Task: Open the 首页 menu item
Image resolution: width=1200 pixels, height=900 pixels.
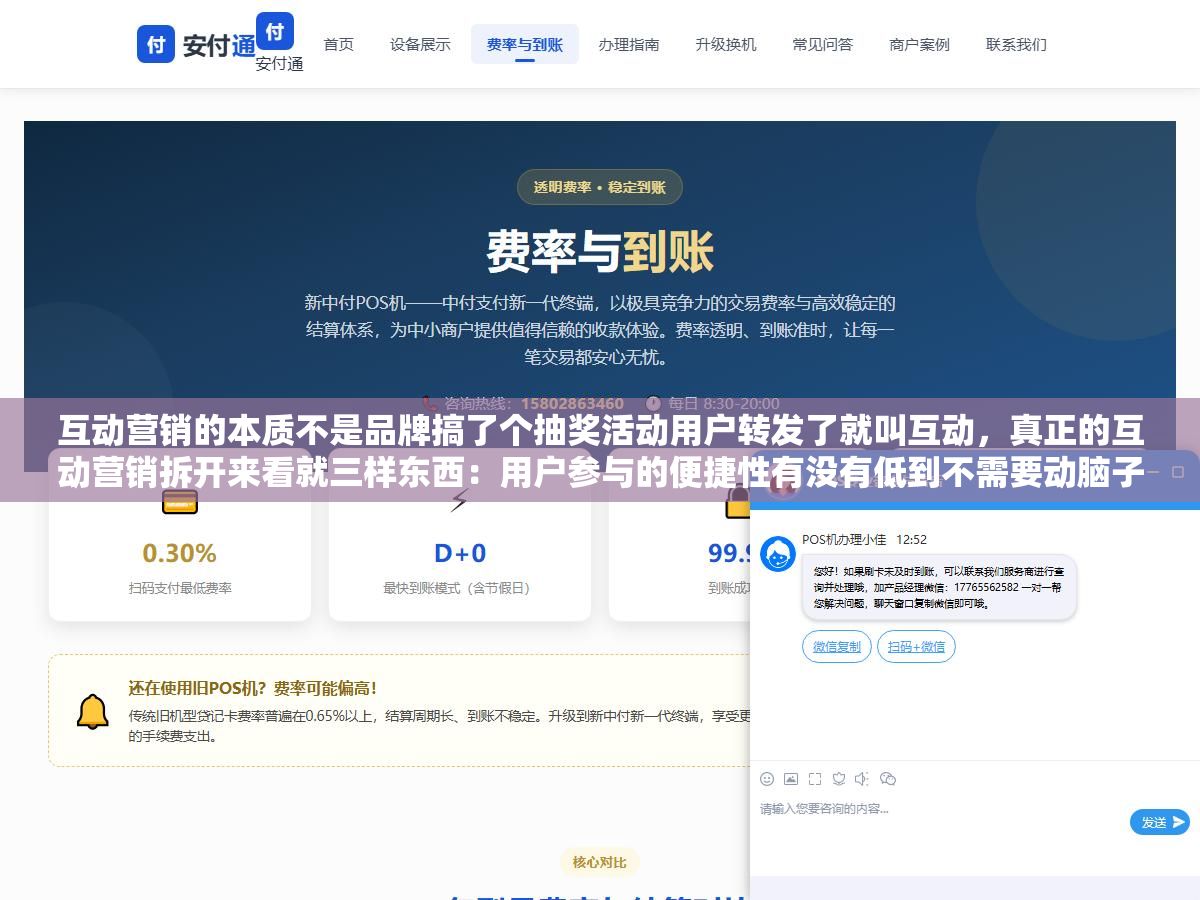Action: pos(338,44)
